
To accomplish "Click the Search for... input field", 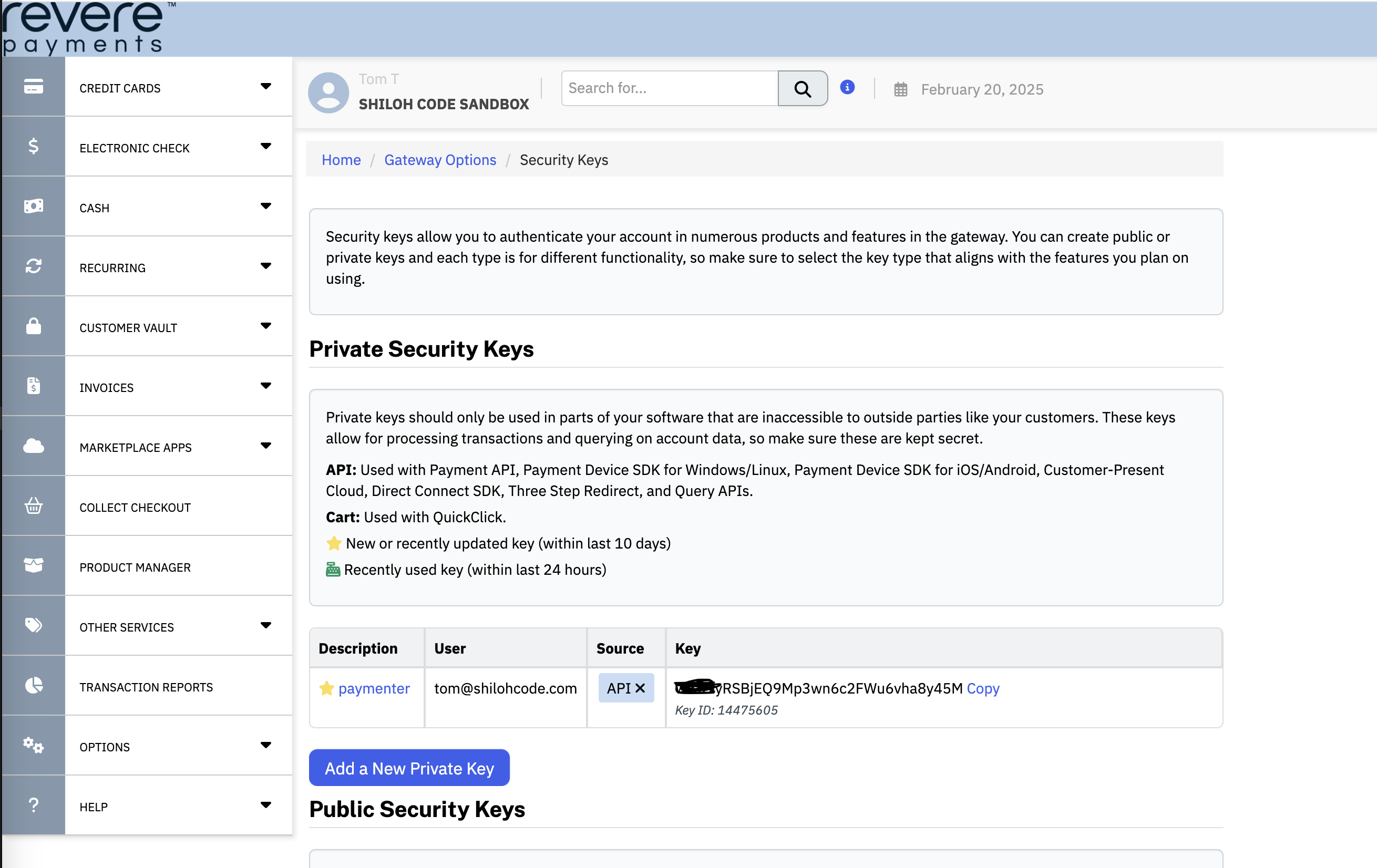I will (670, 89).
